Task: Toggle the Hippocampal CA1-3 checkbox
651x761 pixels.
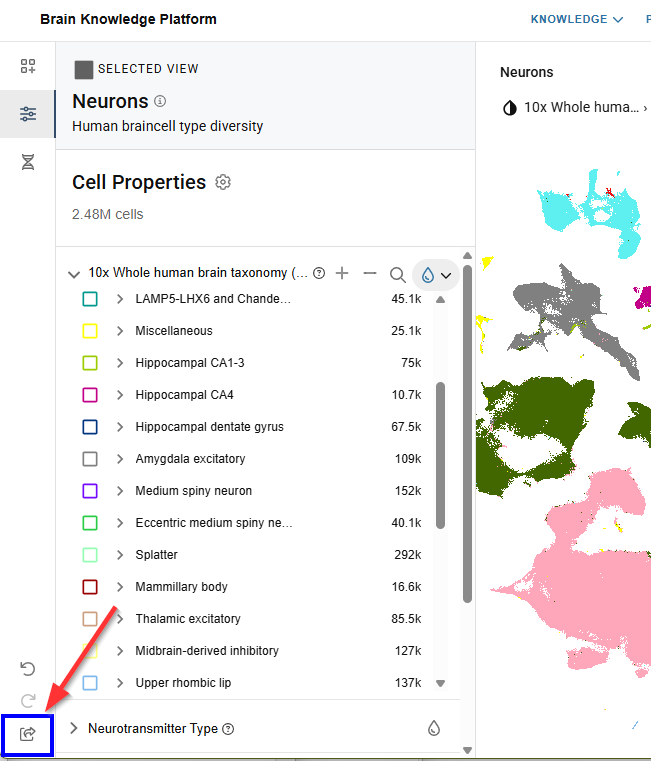Action: click(x=90, y=363)
